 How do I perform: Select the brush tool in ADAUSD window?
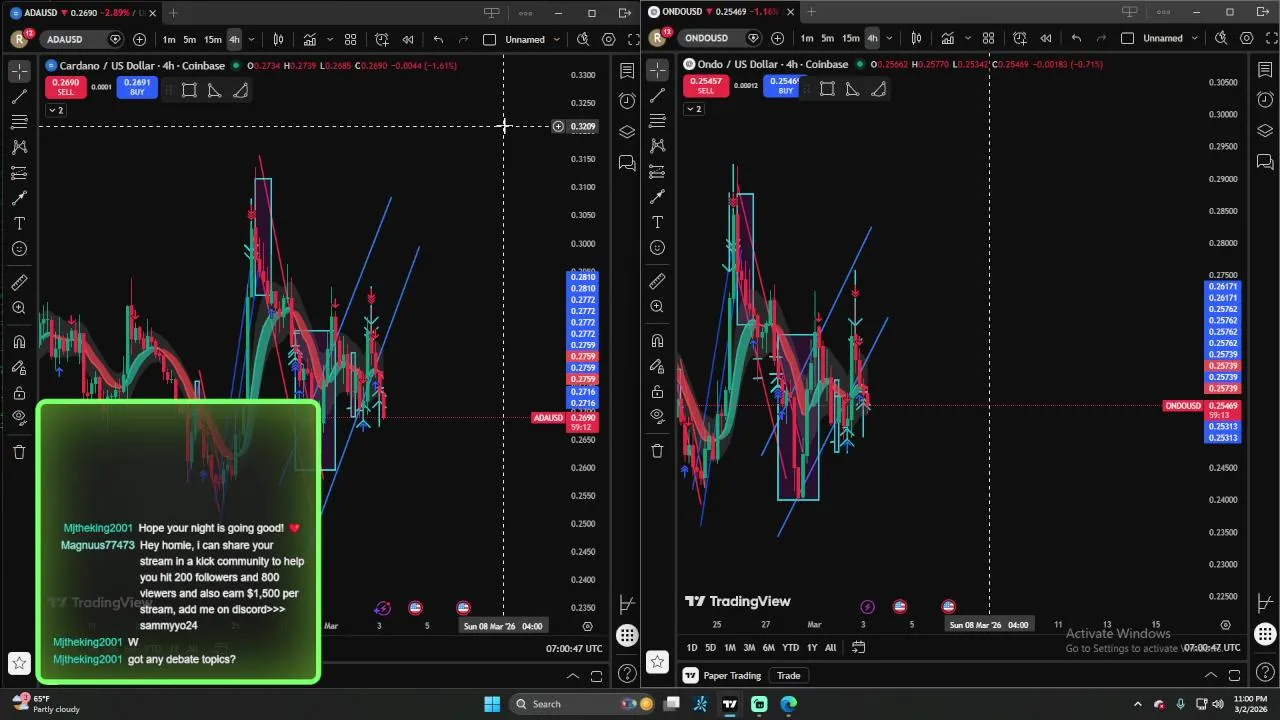point(19,198)
